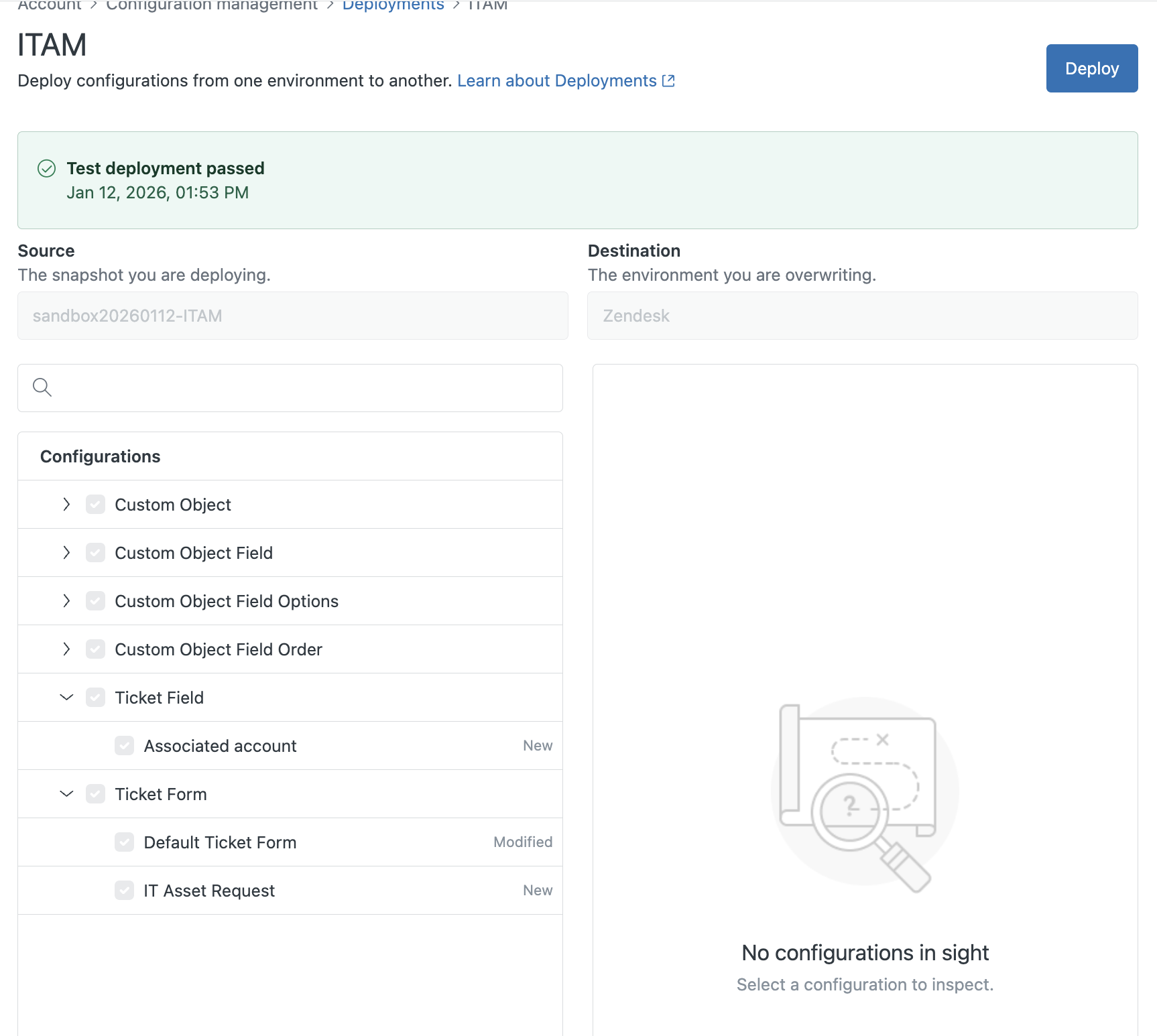Select the Default Ticket Form configuration
The image size is (1157, 1036).
(220, 842)
